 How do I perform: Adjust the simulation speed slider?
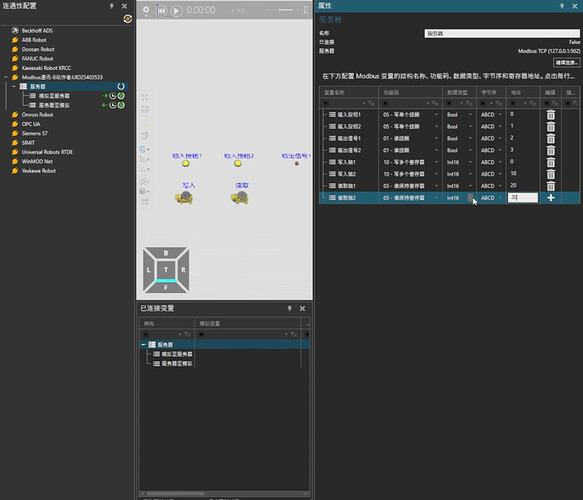click(285, 10)
